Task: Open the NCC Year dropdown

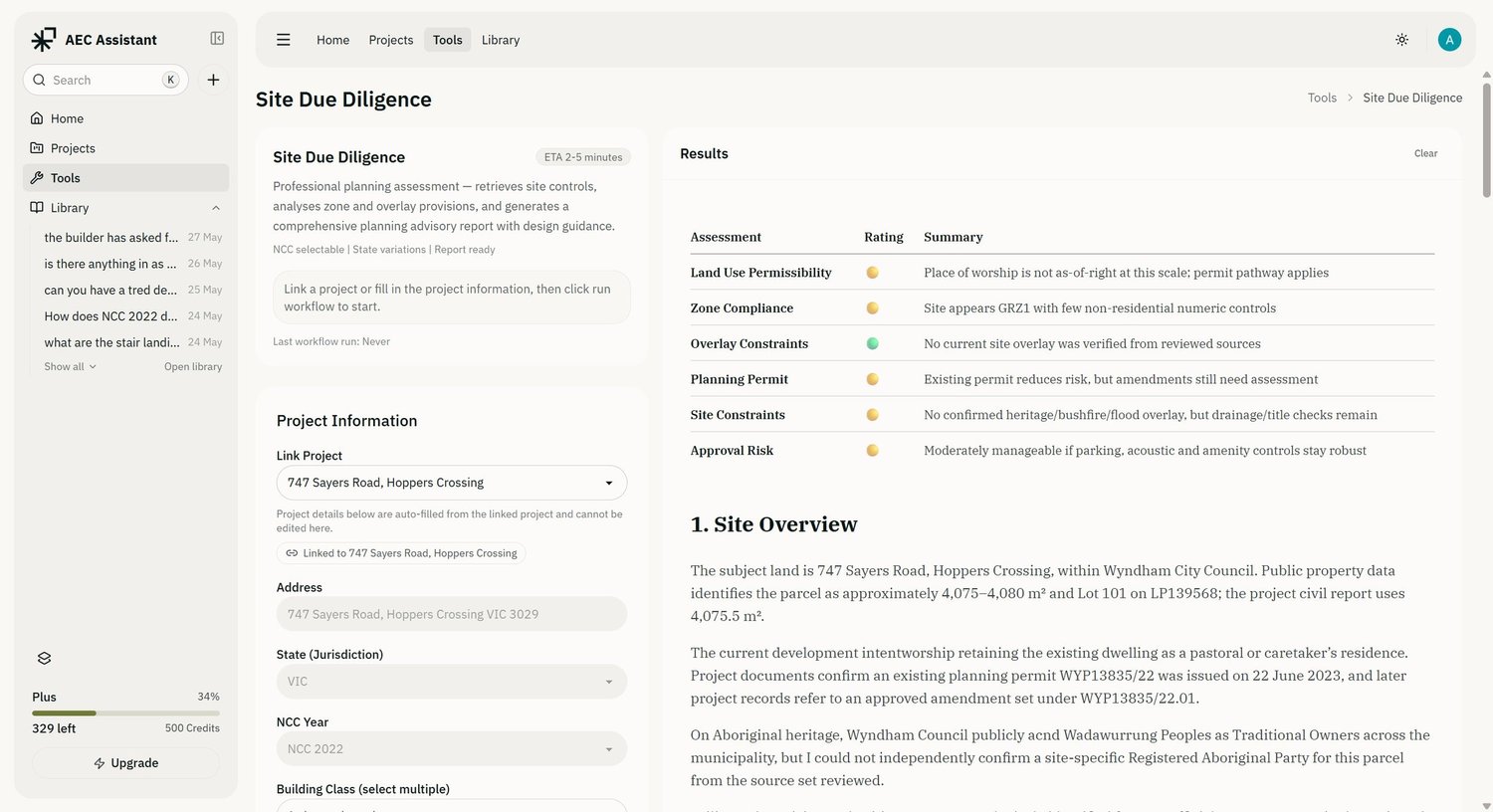Action: pyautogui.click(x=451, y=749)
